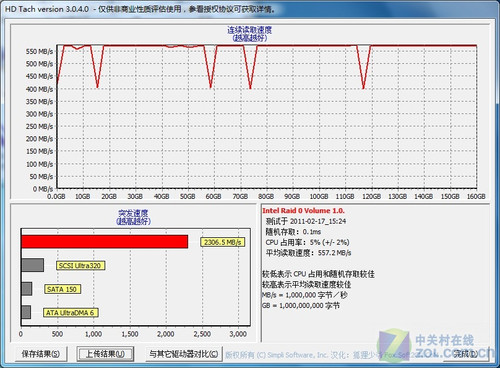
Task: Click the 上传结果(U) upload results button
Action: tap(105, 354)
